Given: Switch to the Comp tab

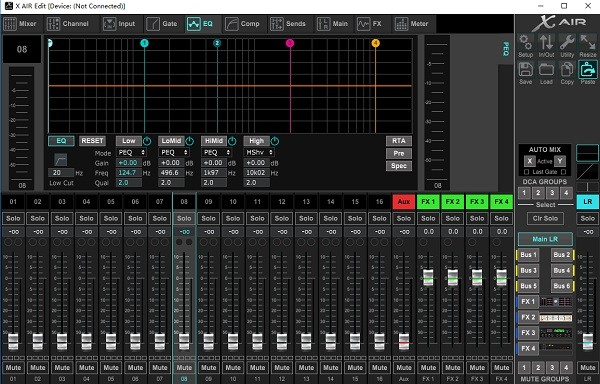Looking at the screenshot, I should pyautogui.click(x=243, y=24).
